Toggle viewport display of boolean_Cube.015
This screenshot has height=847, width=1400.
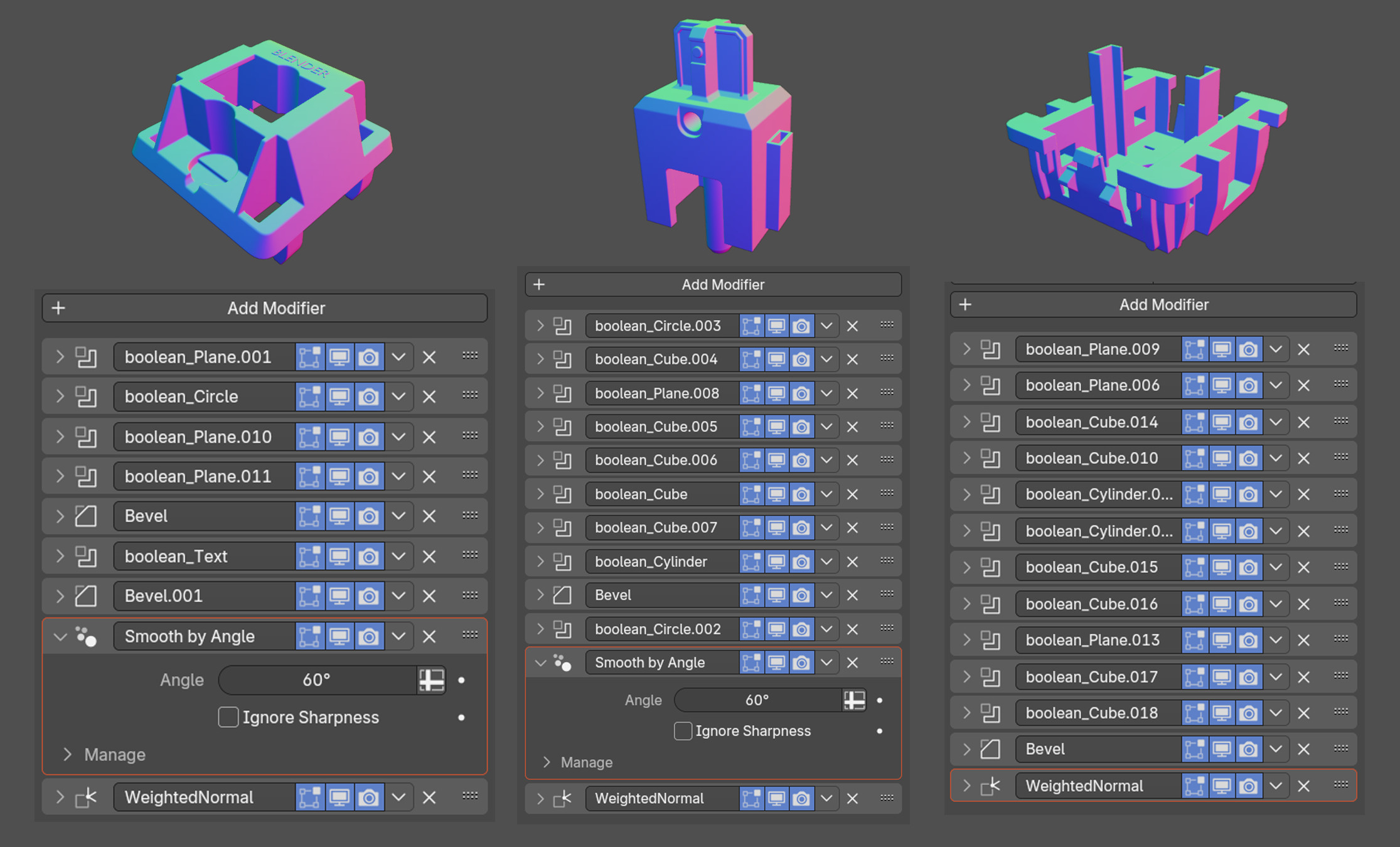point(1222,567)
